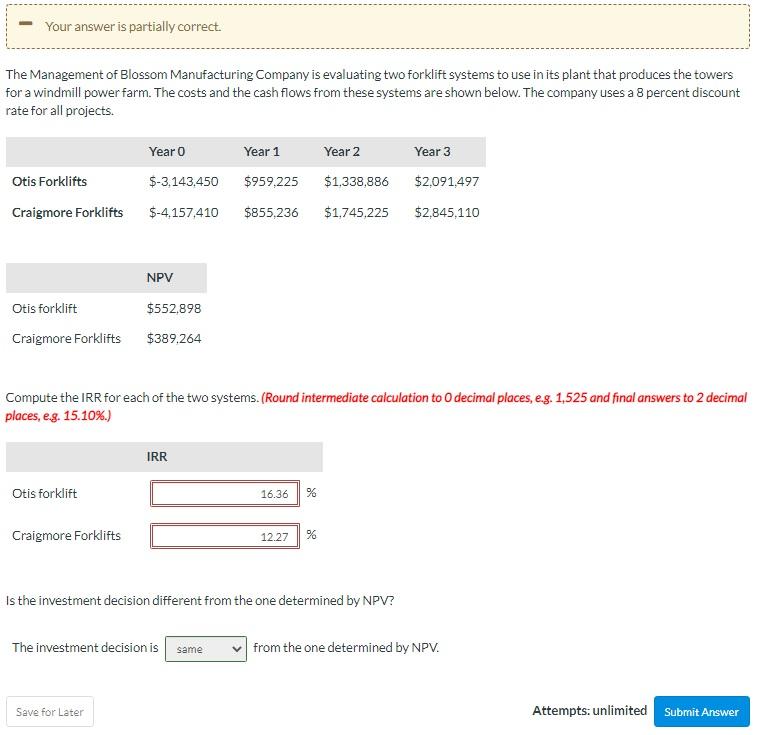Click Otis Forklifts Year 0 value $-3,143,450
769x735 pixels.
pyautogui.click(x=184, y=181)
